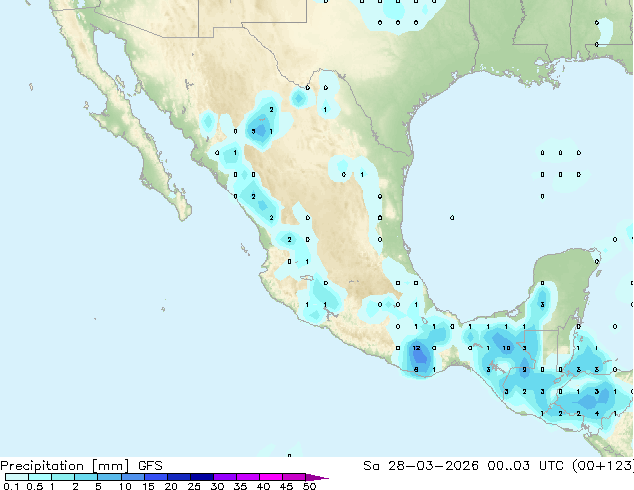634x490 pixels.
Task: Click the legend scale label '35'
Action: click(x=240, y=486)
